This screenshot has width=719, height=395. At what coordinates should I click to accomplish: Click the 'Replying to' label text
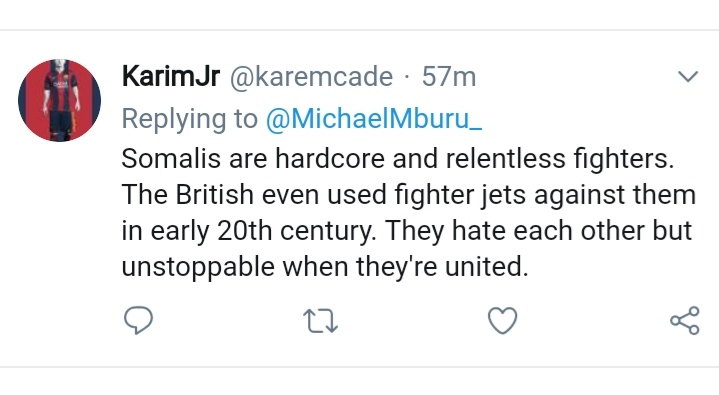tap(189, 119)
